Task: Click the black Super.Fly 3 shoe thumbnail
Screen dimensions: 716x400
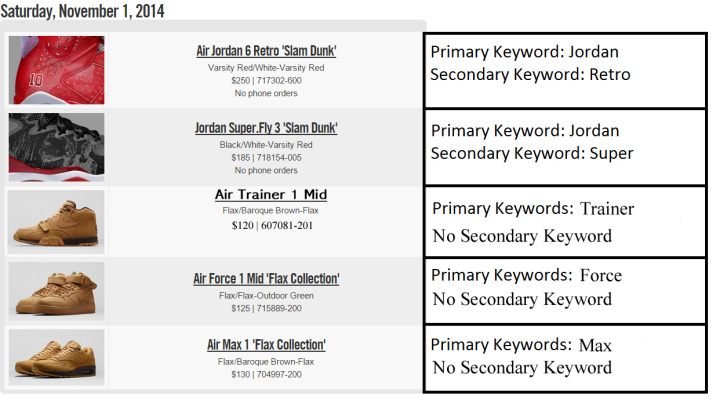Action: coord(56,147)
